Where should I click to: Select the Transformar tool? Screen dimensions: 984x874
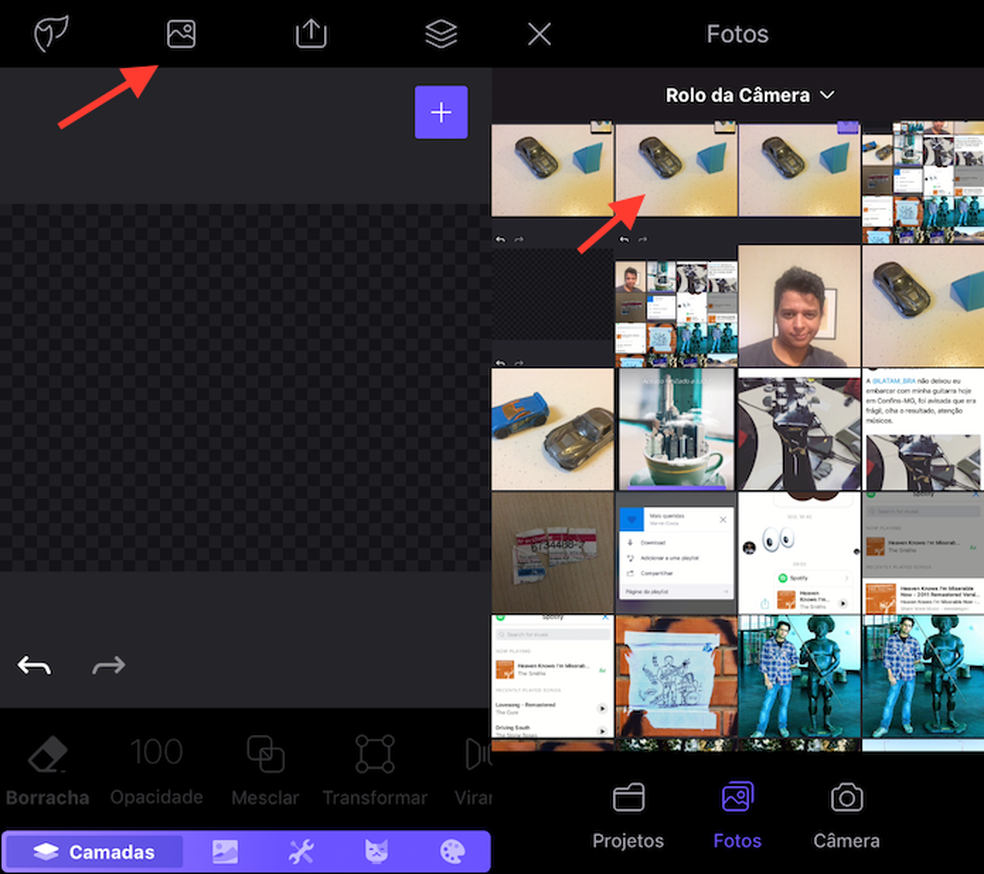tap(375, 770)
